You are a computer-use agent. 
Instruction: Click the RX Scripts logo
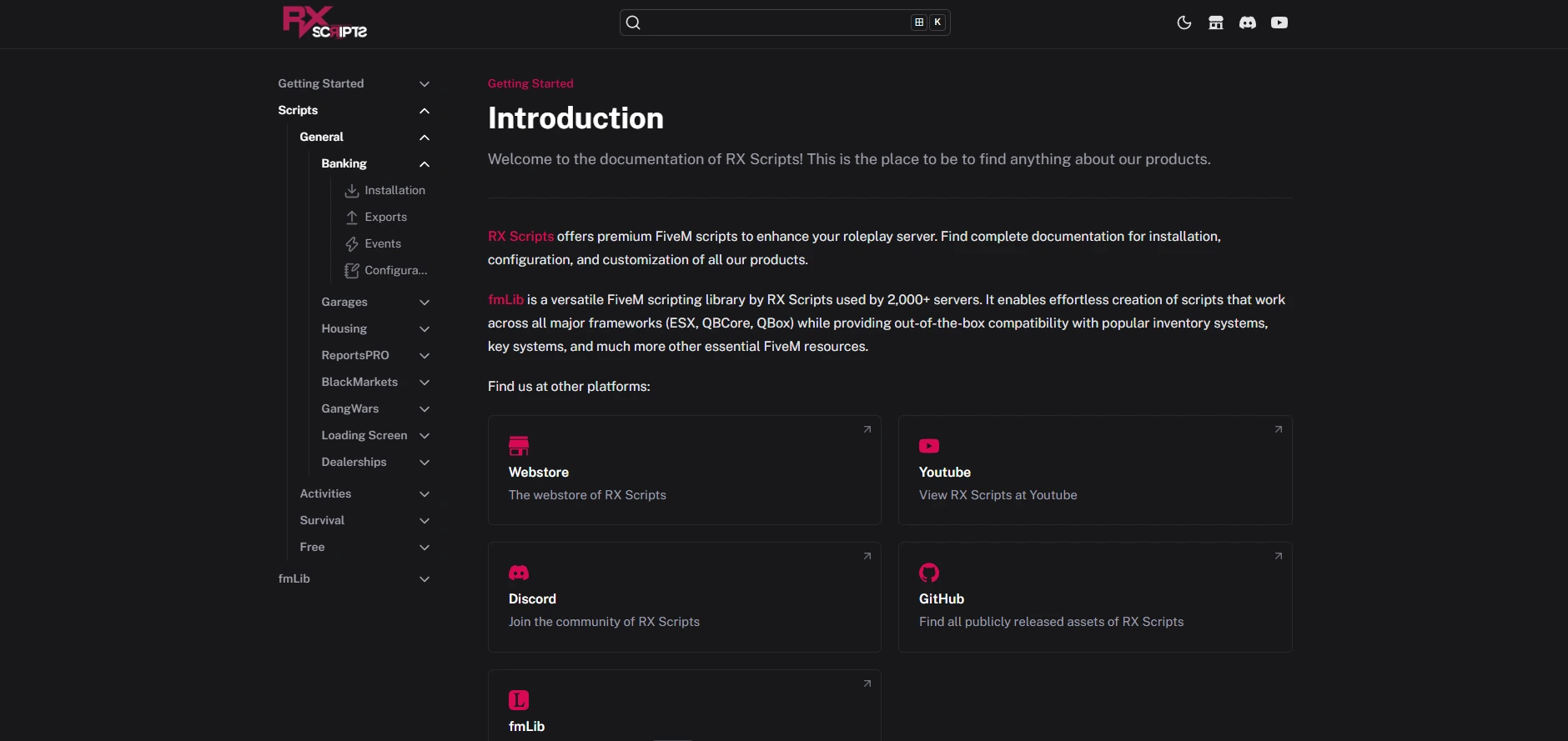click(324, 23)
